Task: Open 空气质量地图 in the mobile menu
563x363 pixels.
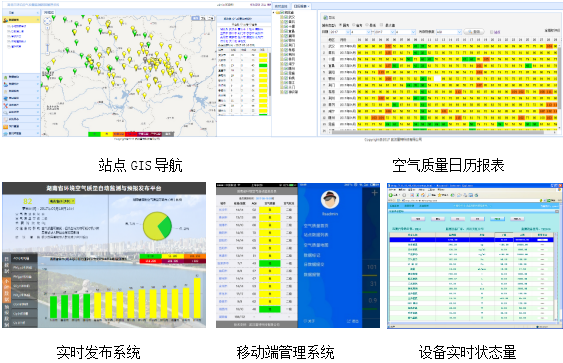Action: [x=316, y=245]
